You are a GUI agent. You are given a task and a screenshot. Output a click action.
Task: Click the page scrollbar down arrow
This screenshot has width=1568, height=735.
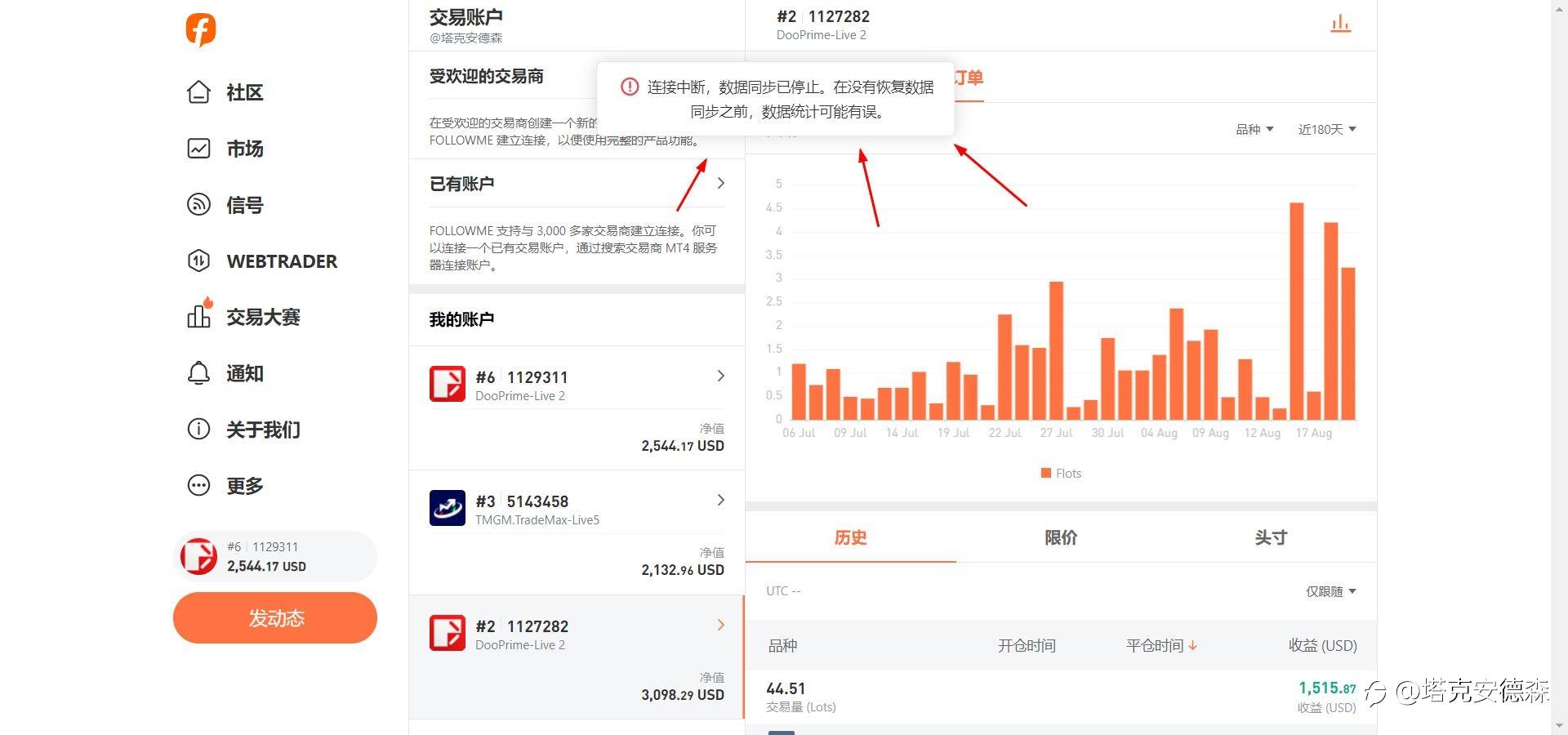coord(1559,725)
